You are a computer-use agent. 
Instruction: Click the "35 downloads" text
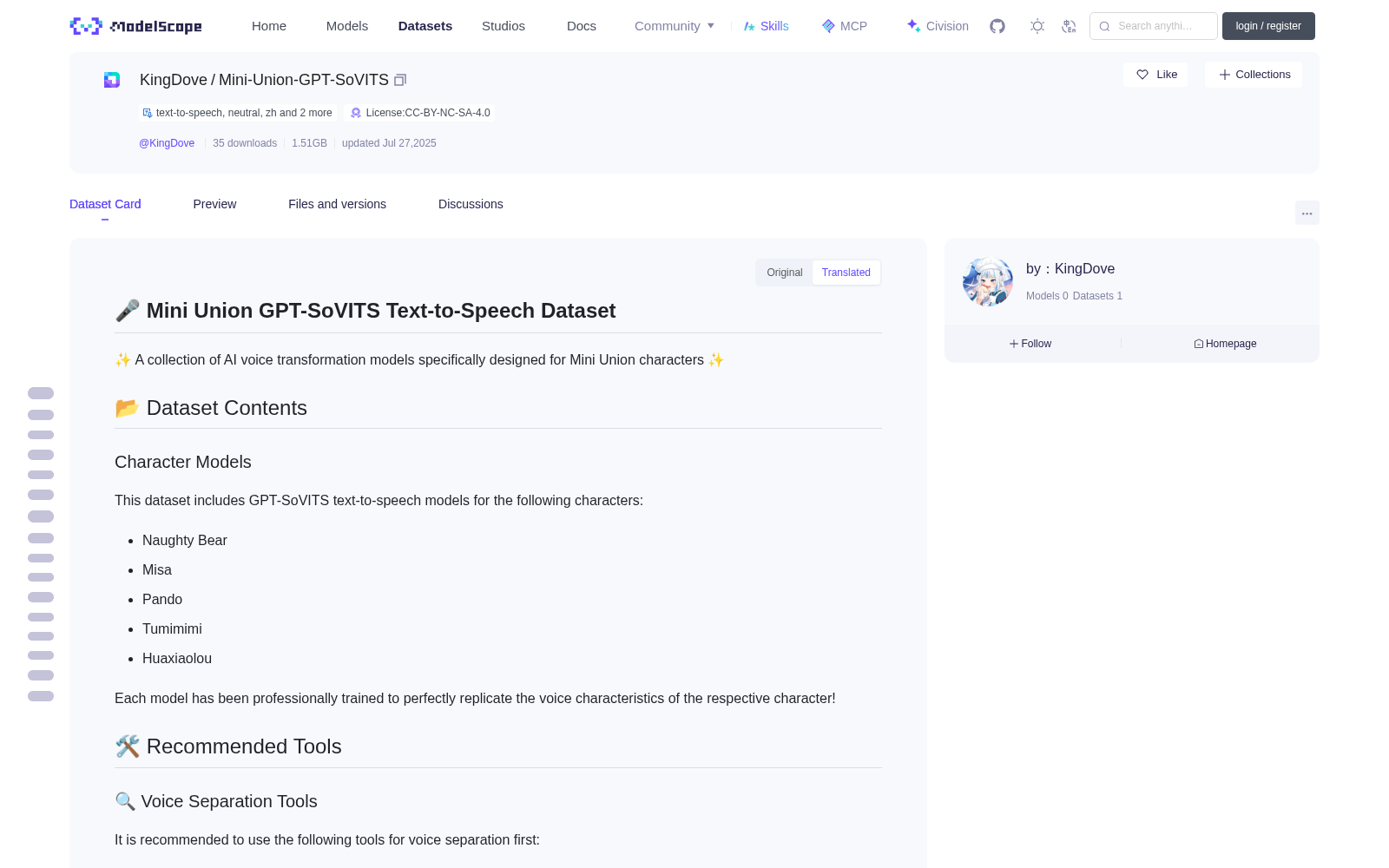(x=245, y=143)
